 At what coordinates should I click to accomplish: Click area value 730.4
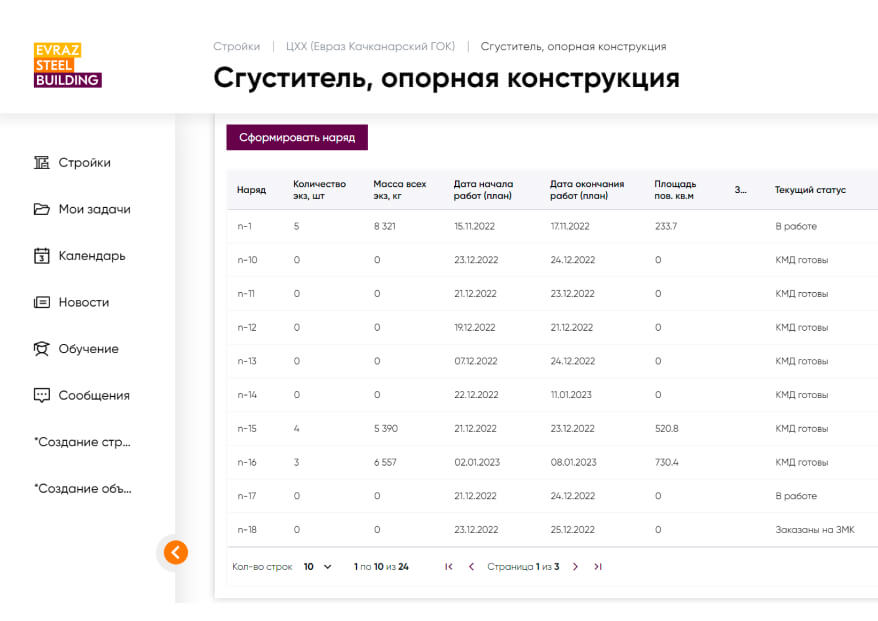coord(667,463)
